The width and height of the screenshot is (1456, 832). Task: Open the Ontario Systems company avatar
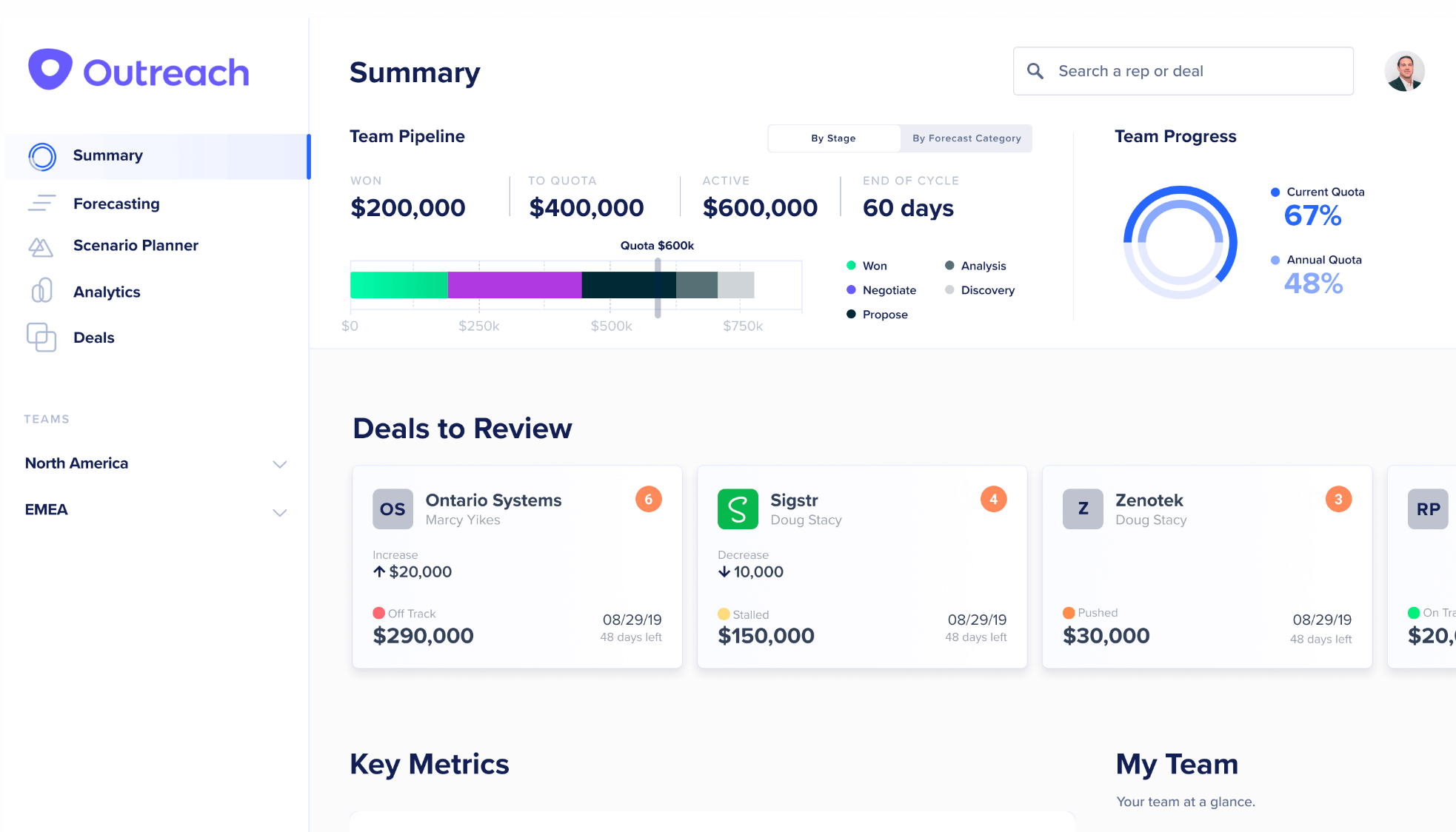pos(393,509)
